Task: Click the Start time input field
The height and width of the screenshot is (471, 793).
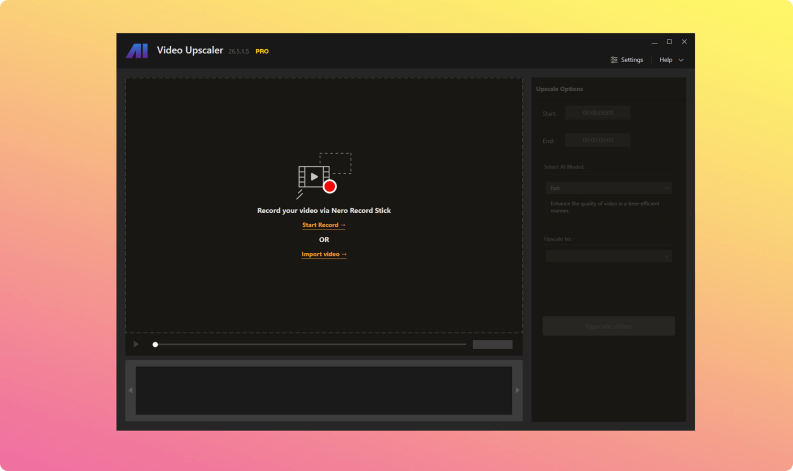Action: tap(597, 113)
